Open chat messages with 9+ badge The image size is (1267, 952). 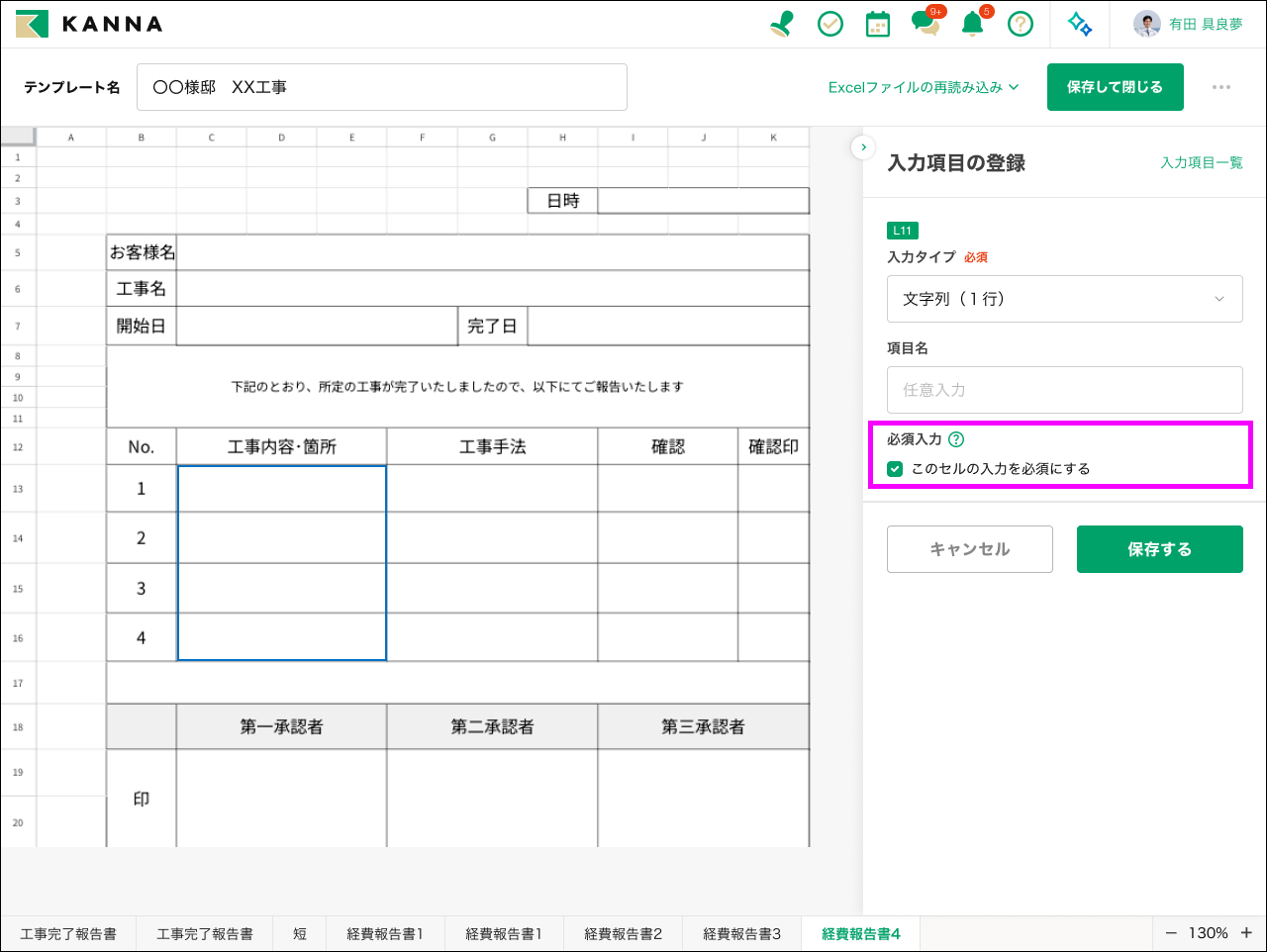(926, 24)
